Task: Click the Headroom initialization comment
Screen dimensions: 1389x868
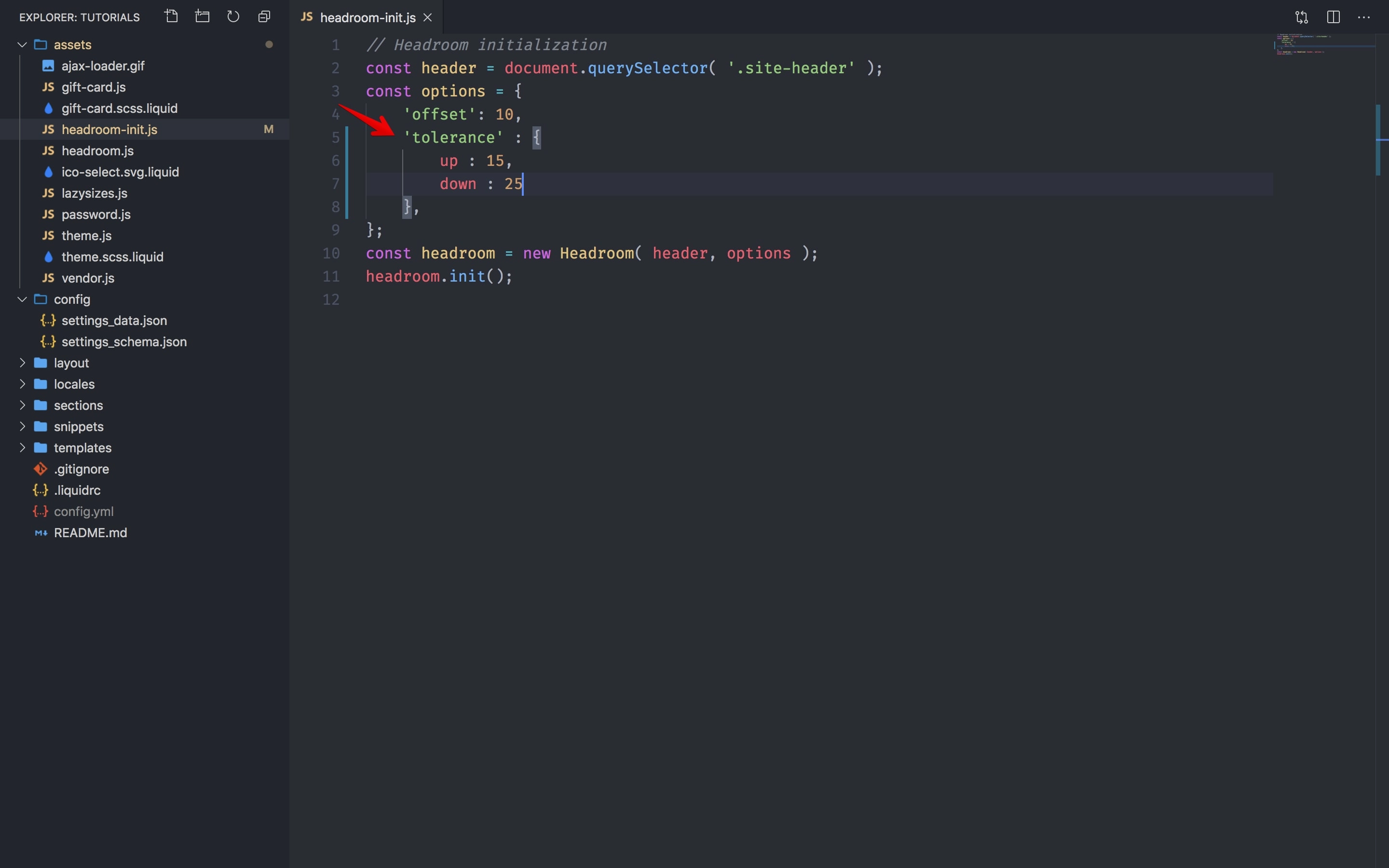Action: pos(486,45)
